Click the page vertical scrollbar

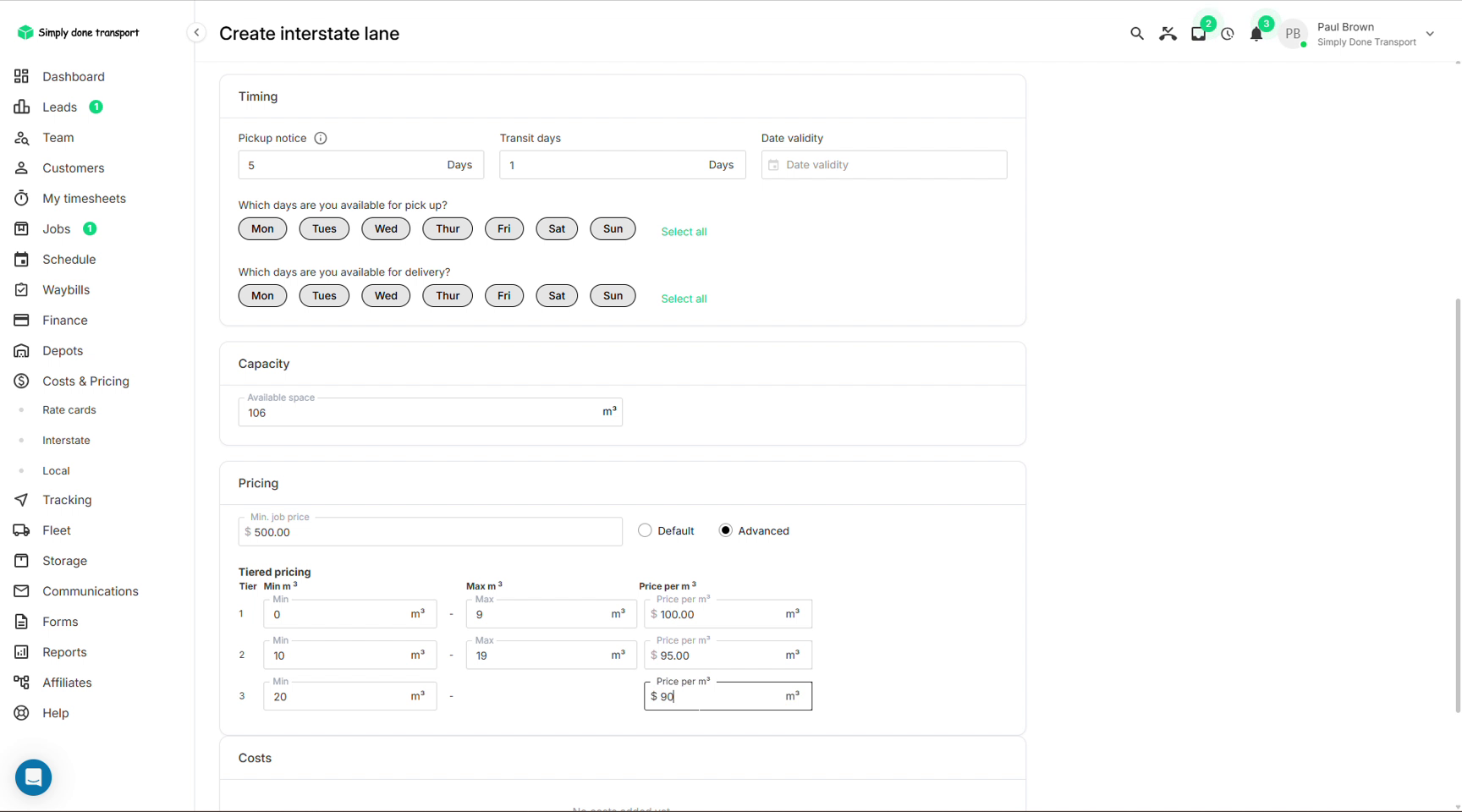1457,505
